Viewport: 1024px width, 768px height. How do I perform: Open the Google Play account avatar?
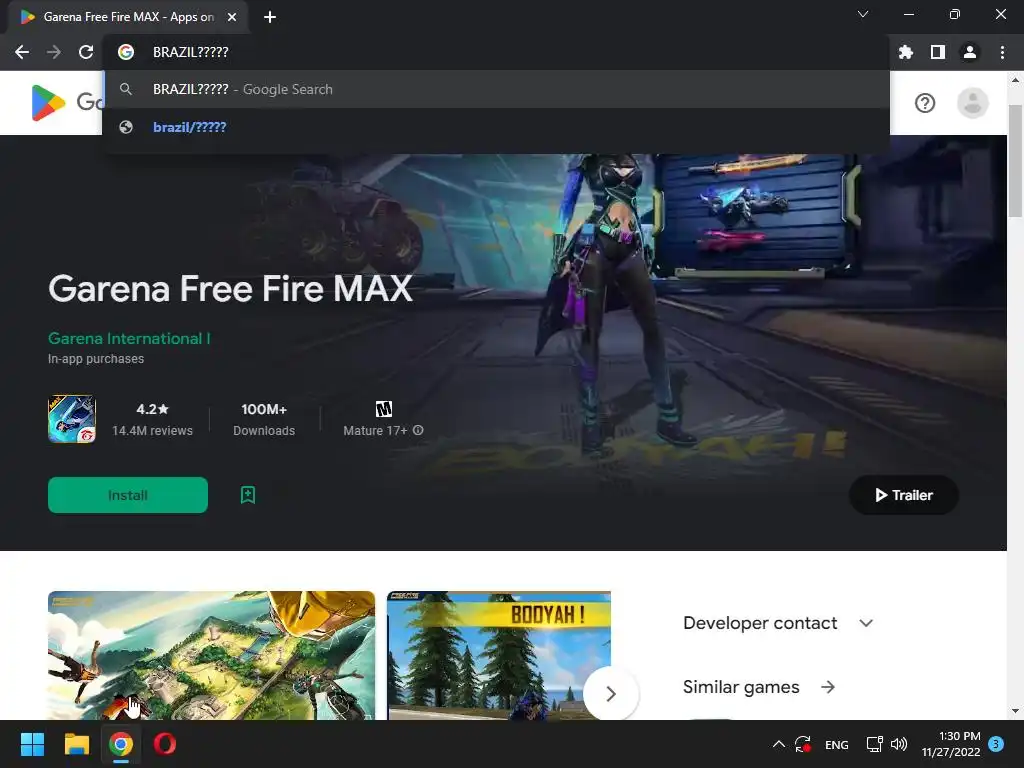coord(972,103)
